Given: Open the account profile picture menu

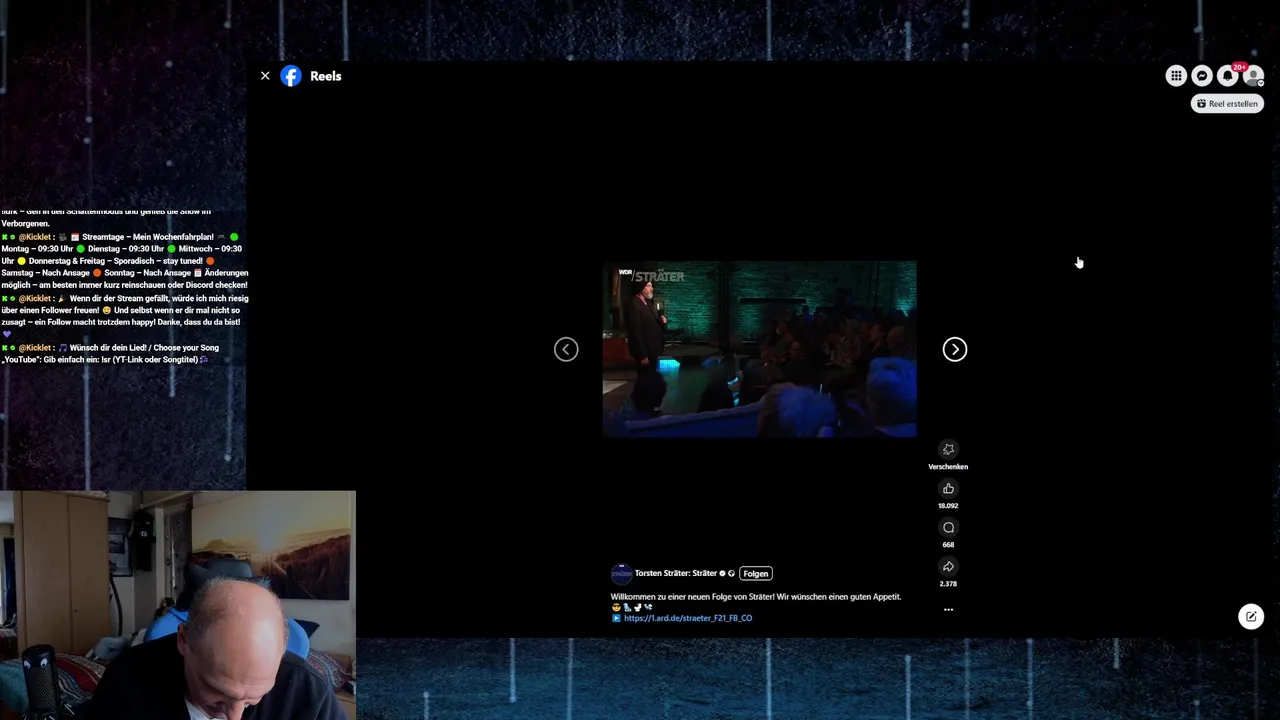Looking at the screenshot, I should [x=1253, y=76].
